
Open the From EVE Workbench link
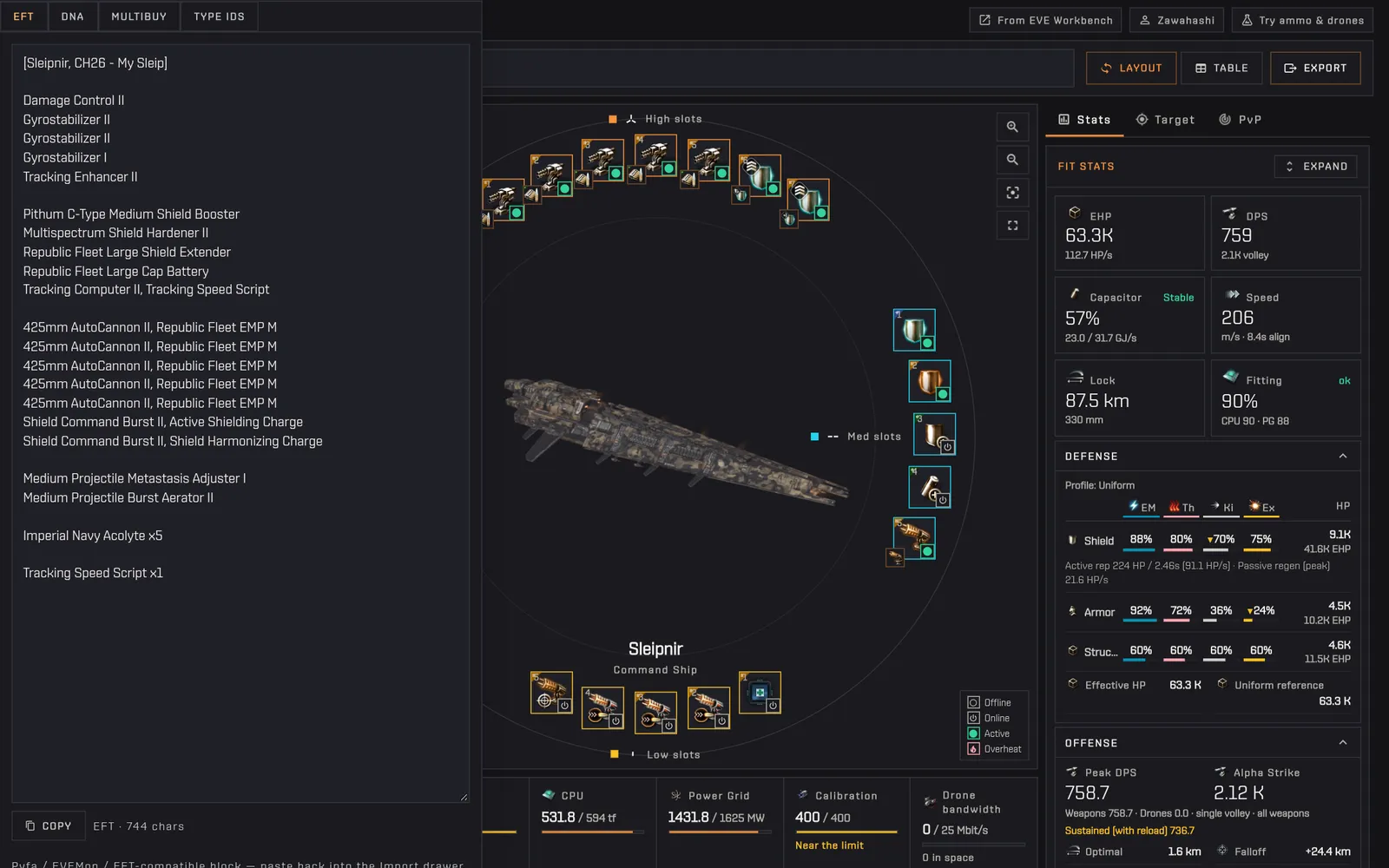[1045, 20]
